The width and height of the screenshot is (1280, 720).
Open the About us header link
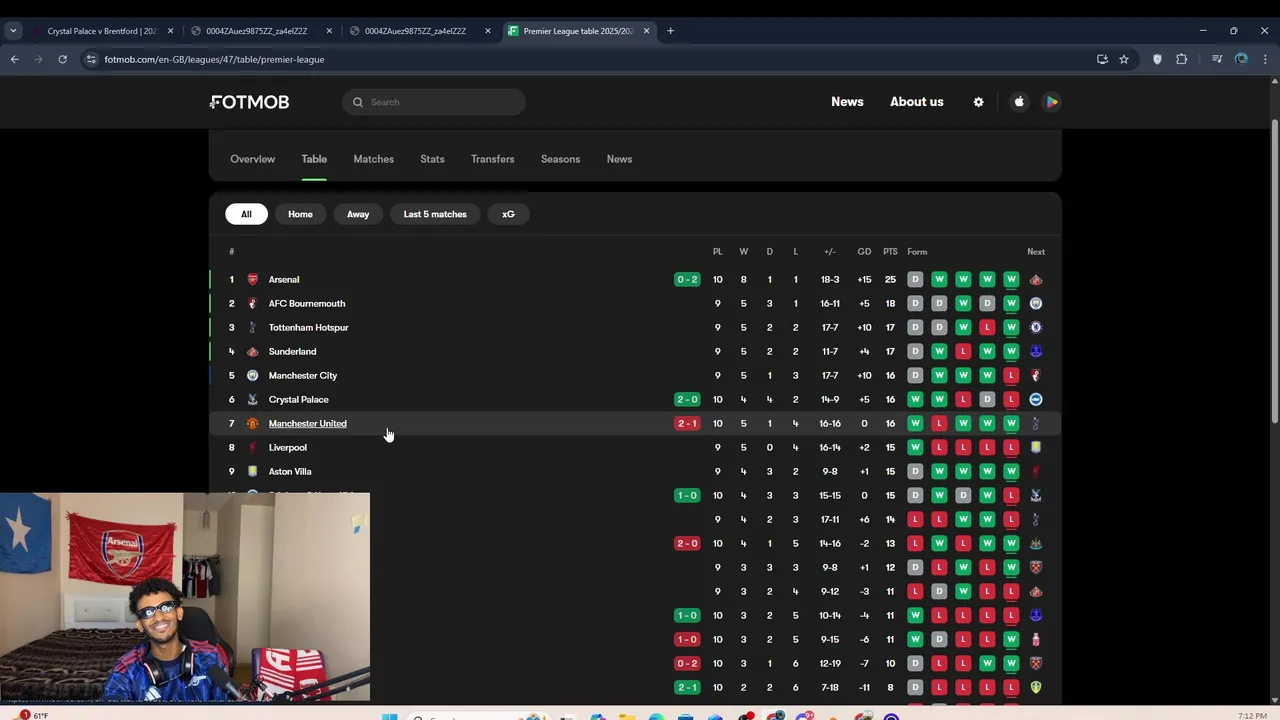(917, 102)
